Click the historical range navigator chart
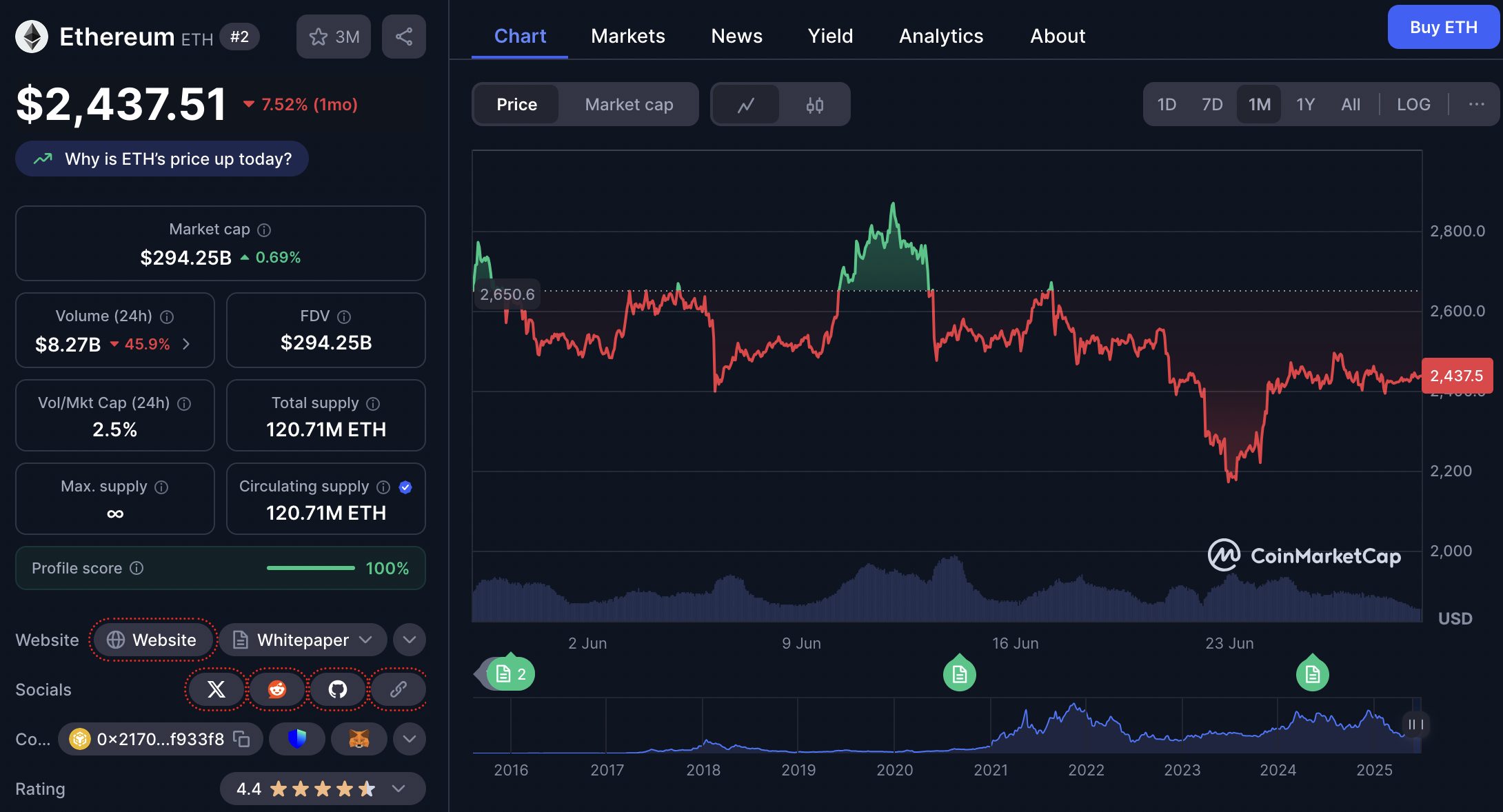This screenshot has width=1503, height=812. [947, 726]
